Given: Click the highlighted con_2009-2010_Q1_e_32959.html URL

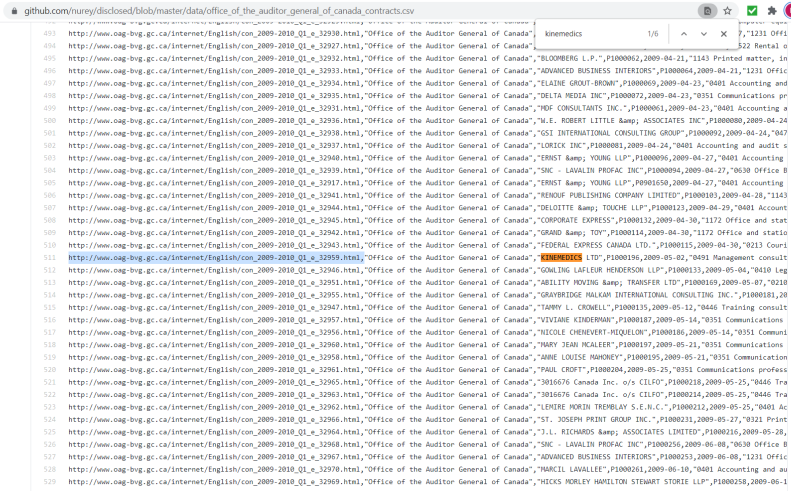Looking at the screenshot, I should pos(214,257).
